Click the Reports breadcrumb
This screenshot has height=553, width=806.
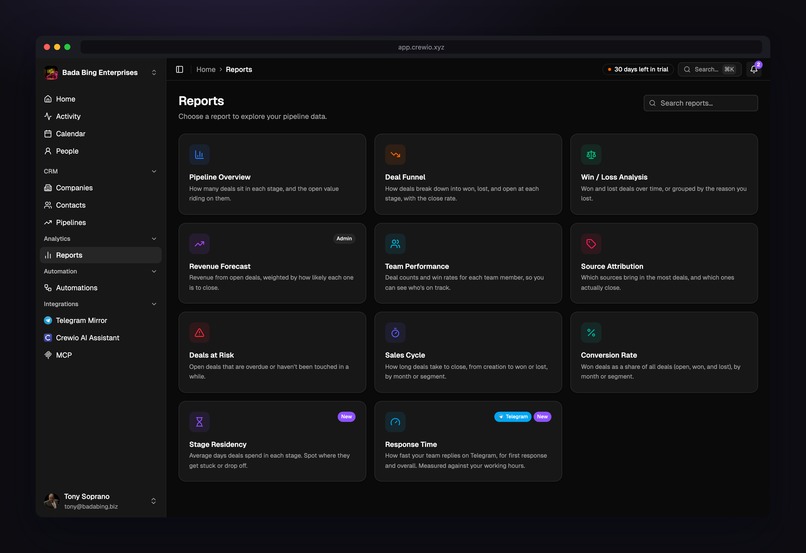239,69
